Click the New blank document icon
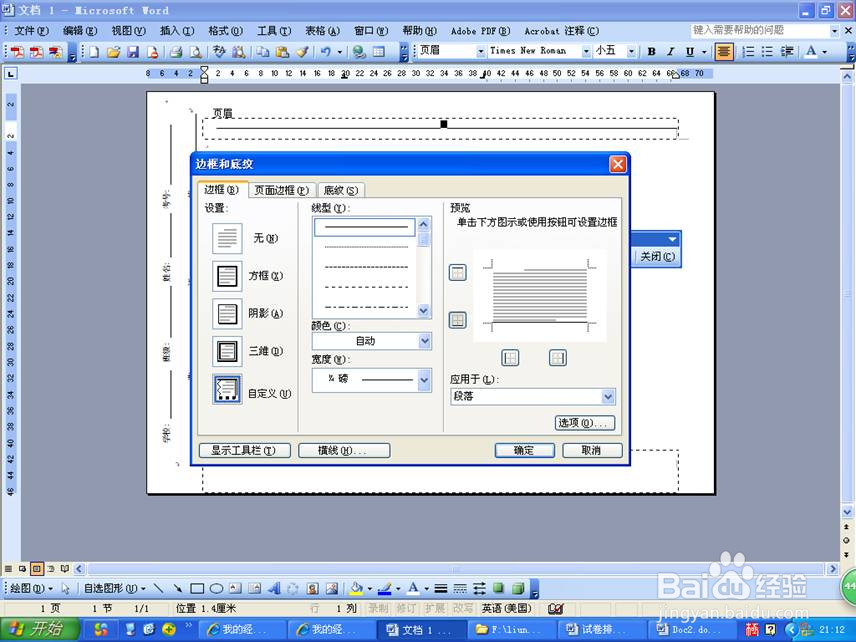The height and width of the screenshot is (642, 856). (94, 52)
